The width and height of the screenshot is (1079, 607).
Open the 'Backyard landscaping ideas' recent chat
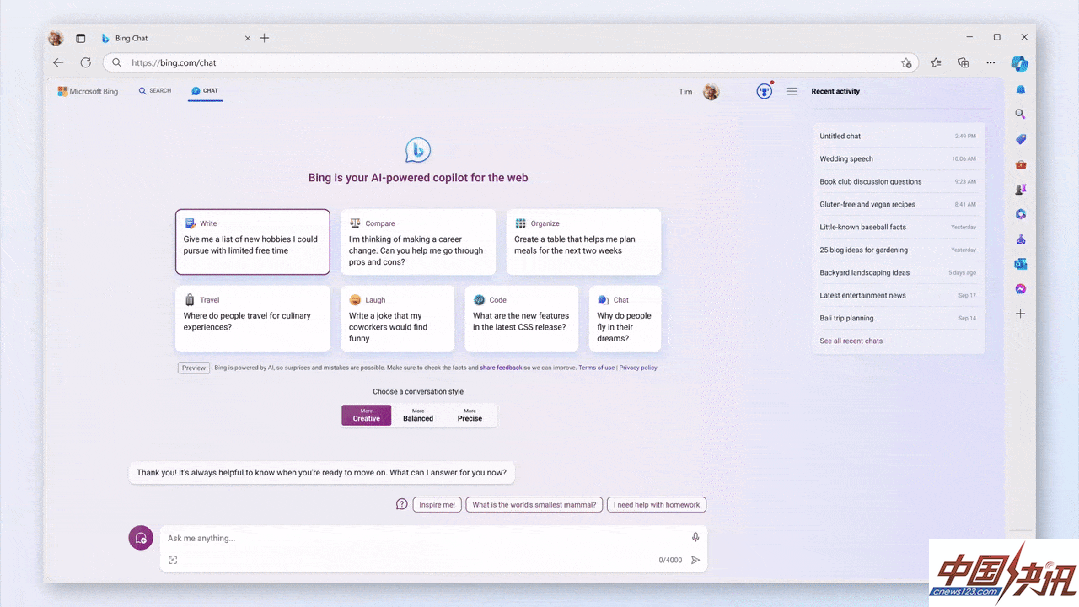pyautogui.click(x=898, y=273)
